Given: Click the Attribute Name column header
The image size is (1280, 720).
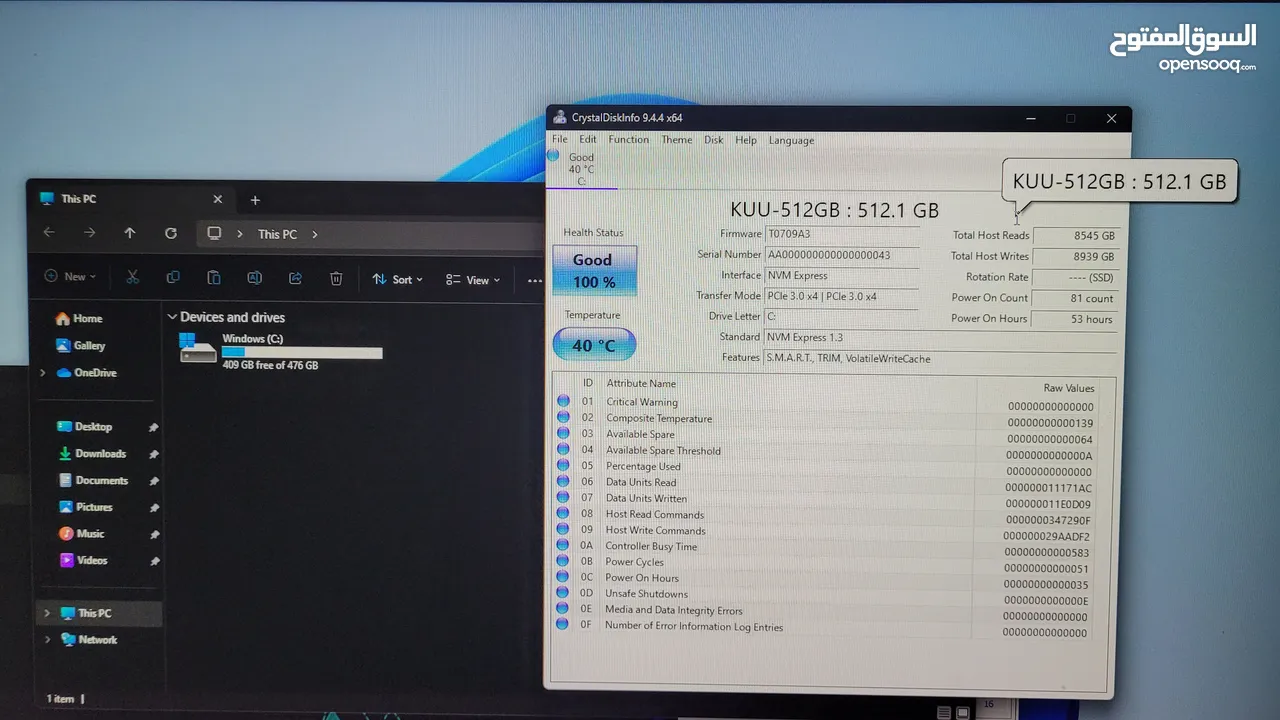Looking at the screenshot, I should tap(641, 383).
